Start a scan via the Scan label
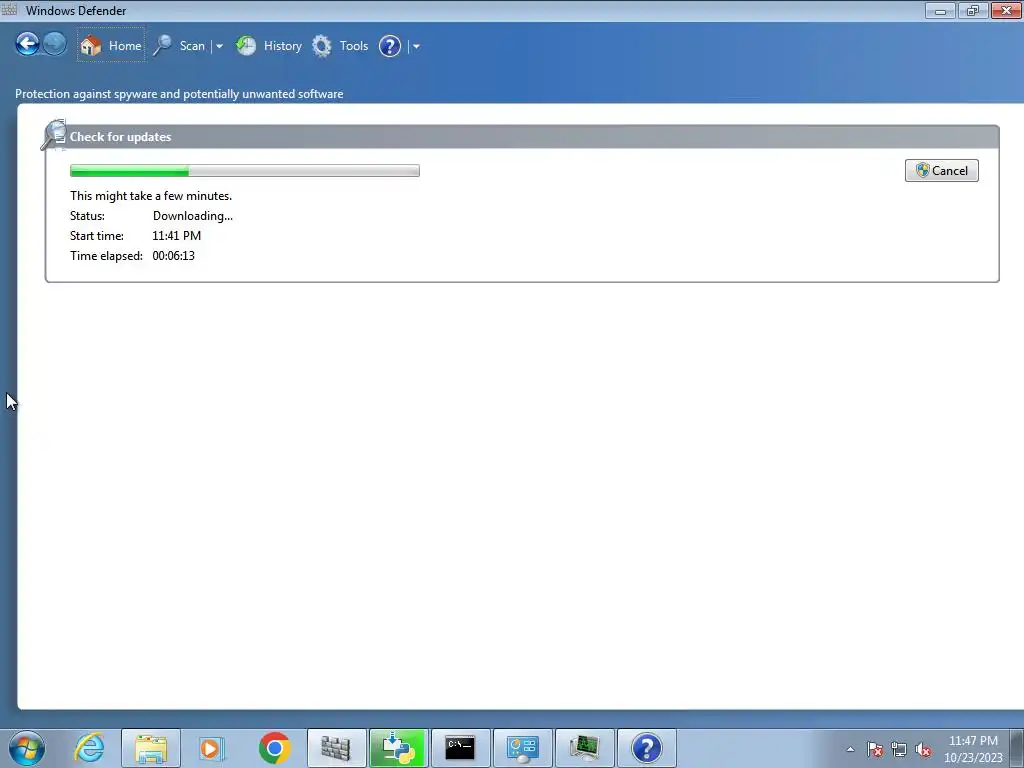The image size is (1024, 768). click(192, 46)
